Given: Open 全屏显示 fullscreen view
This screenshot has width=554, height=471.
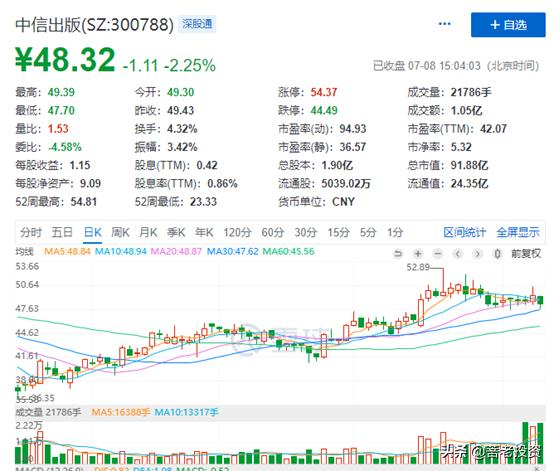Looking at the screenshot, I should point(518,232).
